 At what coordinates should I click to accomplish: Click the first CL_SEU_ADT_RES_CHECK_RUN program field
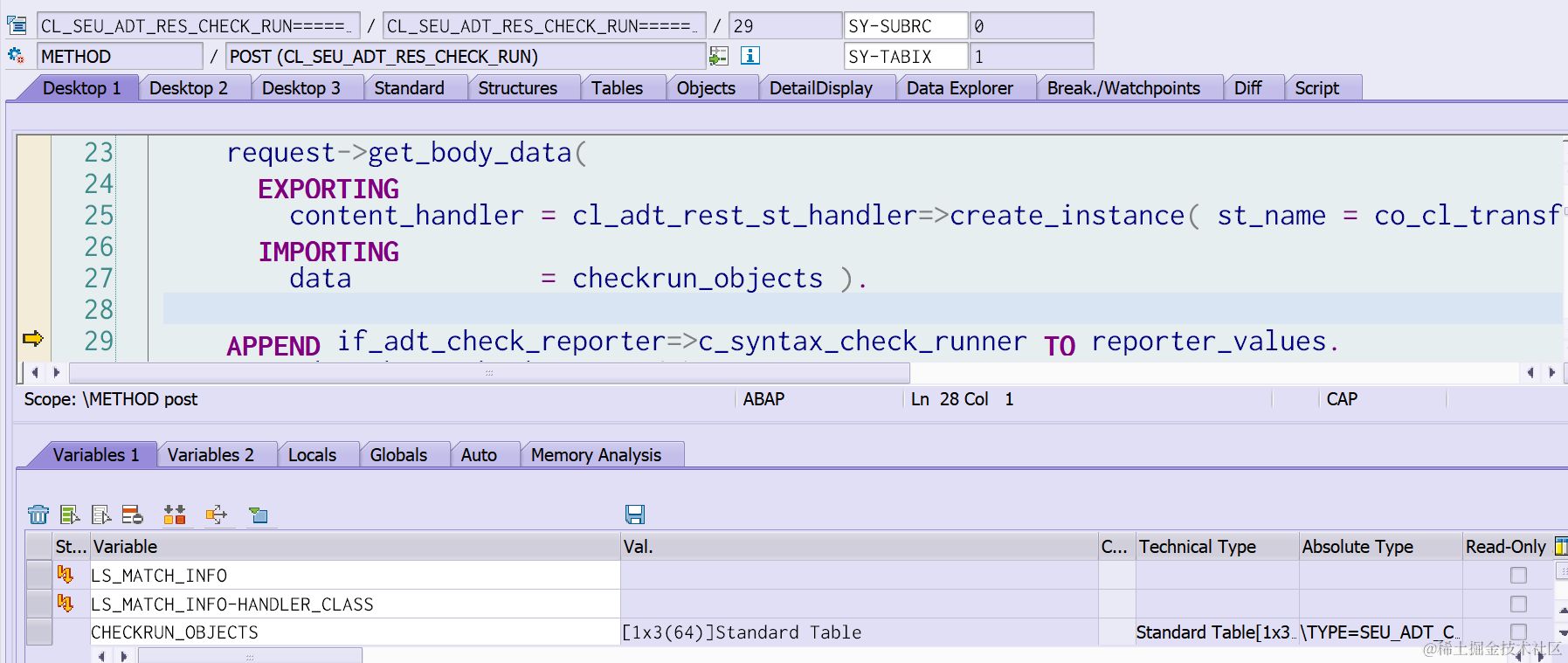pyautogui.click(x=198, y=25)
